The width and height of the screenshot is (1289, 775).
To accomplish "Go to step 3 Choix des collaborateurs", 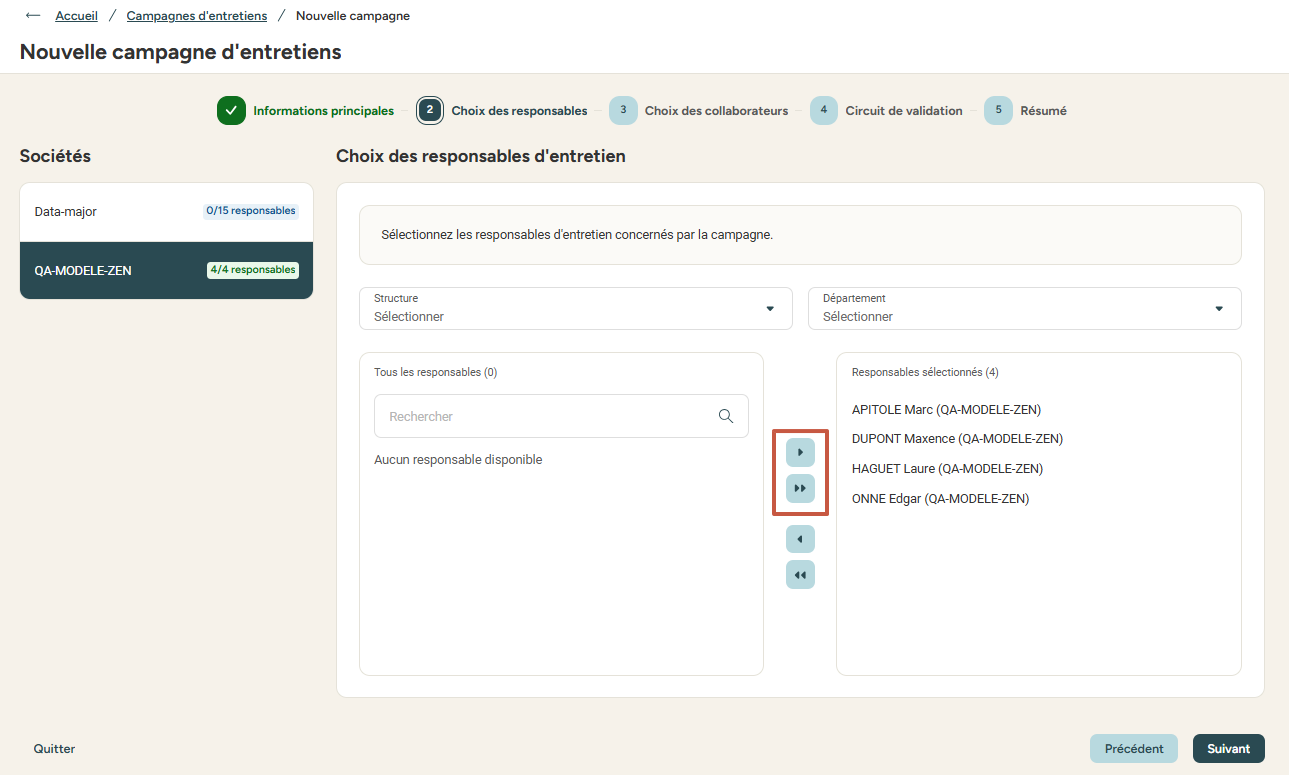I will coord(699,111).
